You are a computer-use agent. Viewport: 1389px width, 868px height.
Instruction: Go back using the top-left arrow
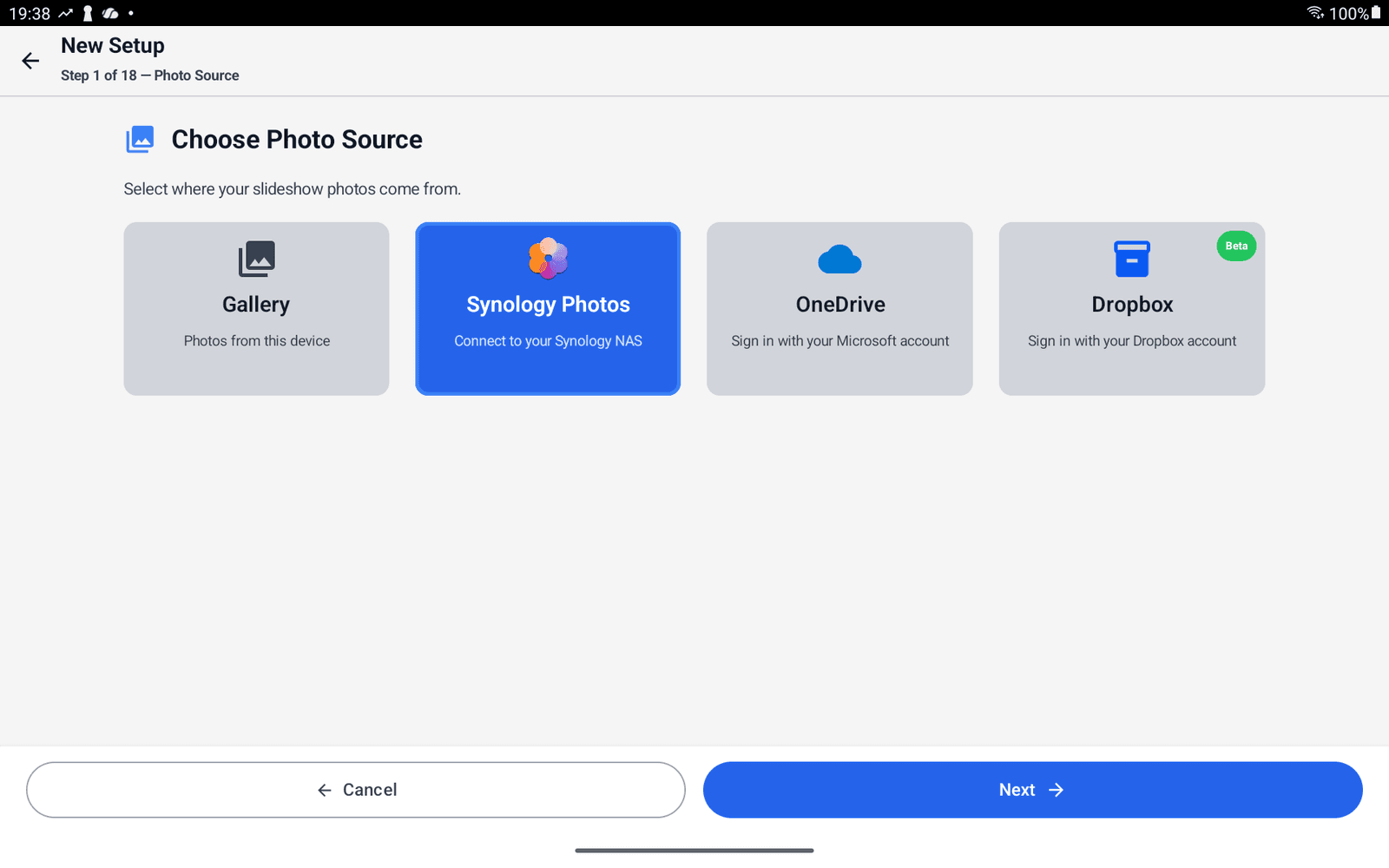point(30,61)
